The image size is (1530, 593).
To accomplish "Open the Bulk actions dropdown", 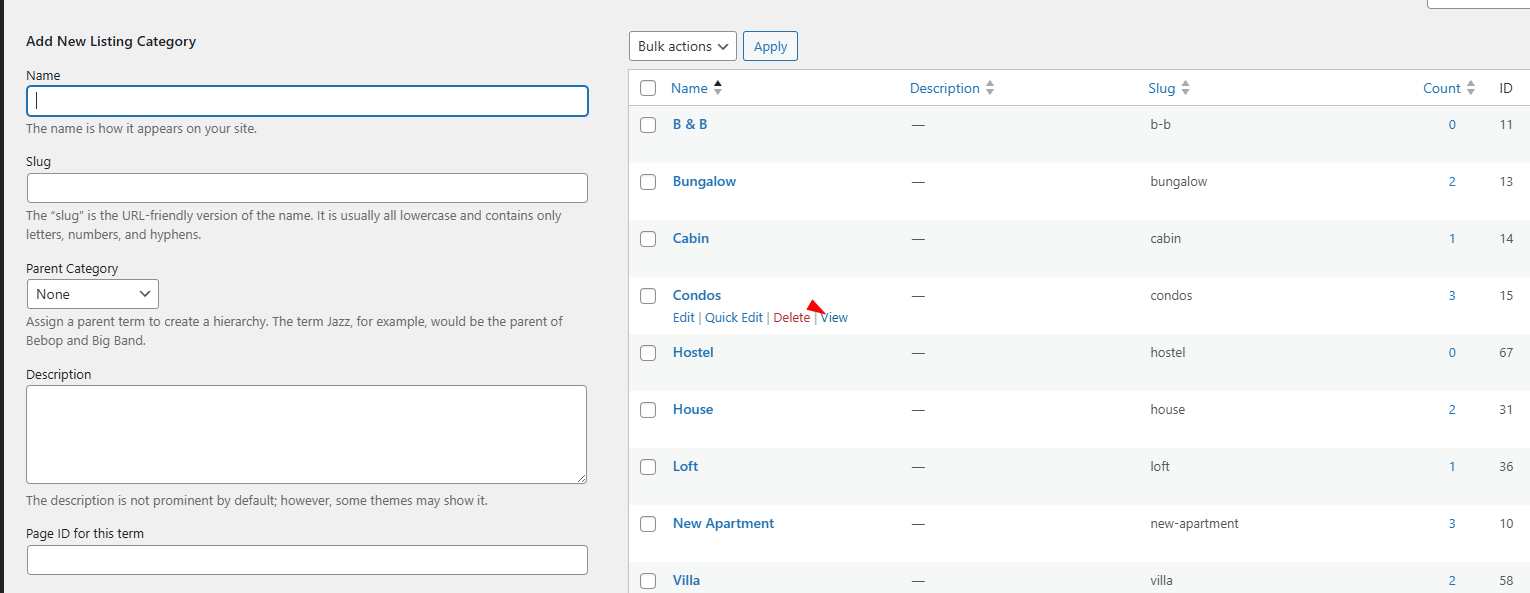I will pos(682,46).
